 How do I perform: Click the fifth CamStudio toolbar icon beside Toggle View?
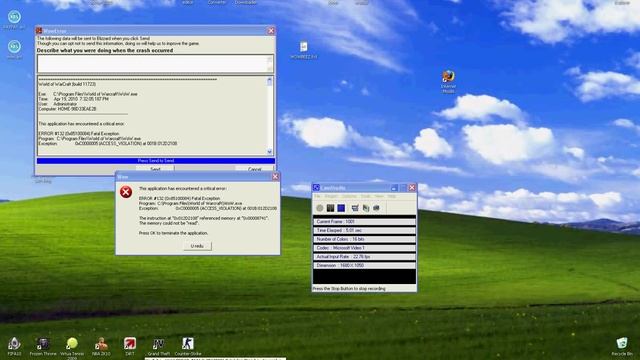pos(366,208)
